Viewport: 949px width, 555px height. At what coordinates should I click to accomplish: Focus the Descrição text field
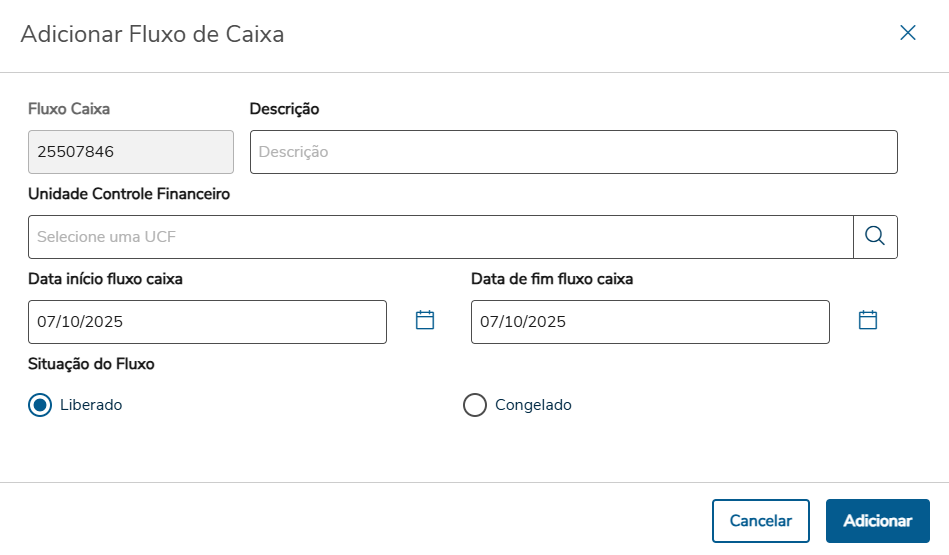573,152
